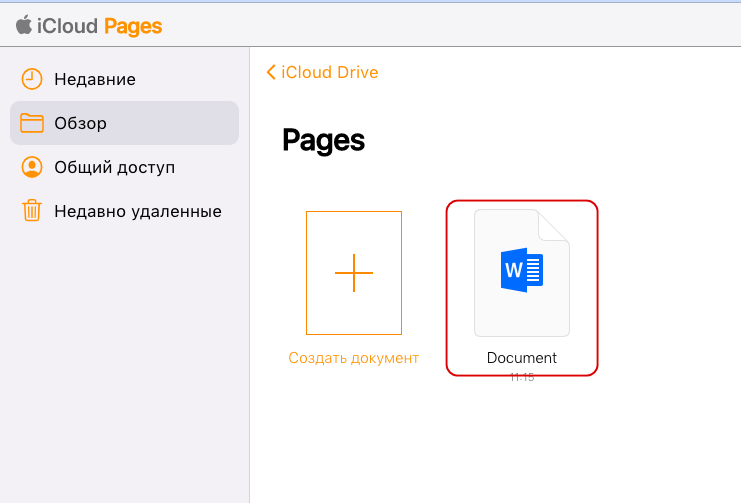Go back via the iCloud Drive chevron
Screen dimensions: 741x503
271,72
